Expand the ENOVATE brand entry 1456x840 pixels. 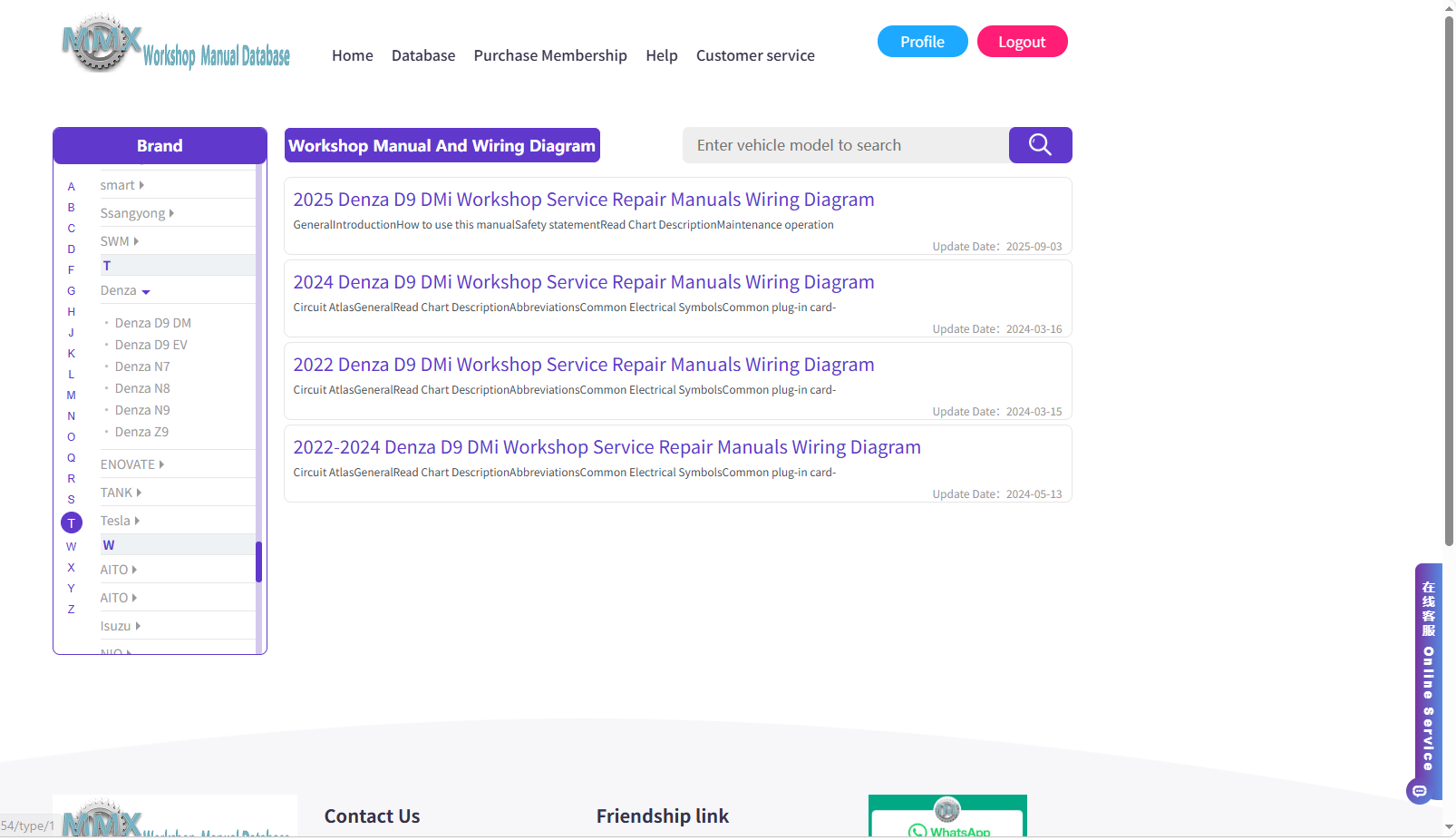click(132, 464)
